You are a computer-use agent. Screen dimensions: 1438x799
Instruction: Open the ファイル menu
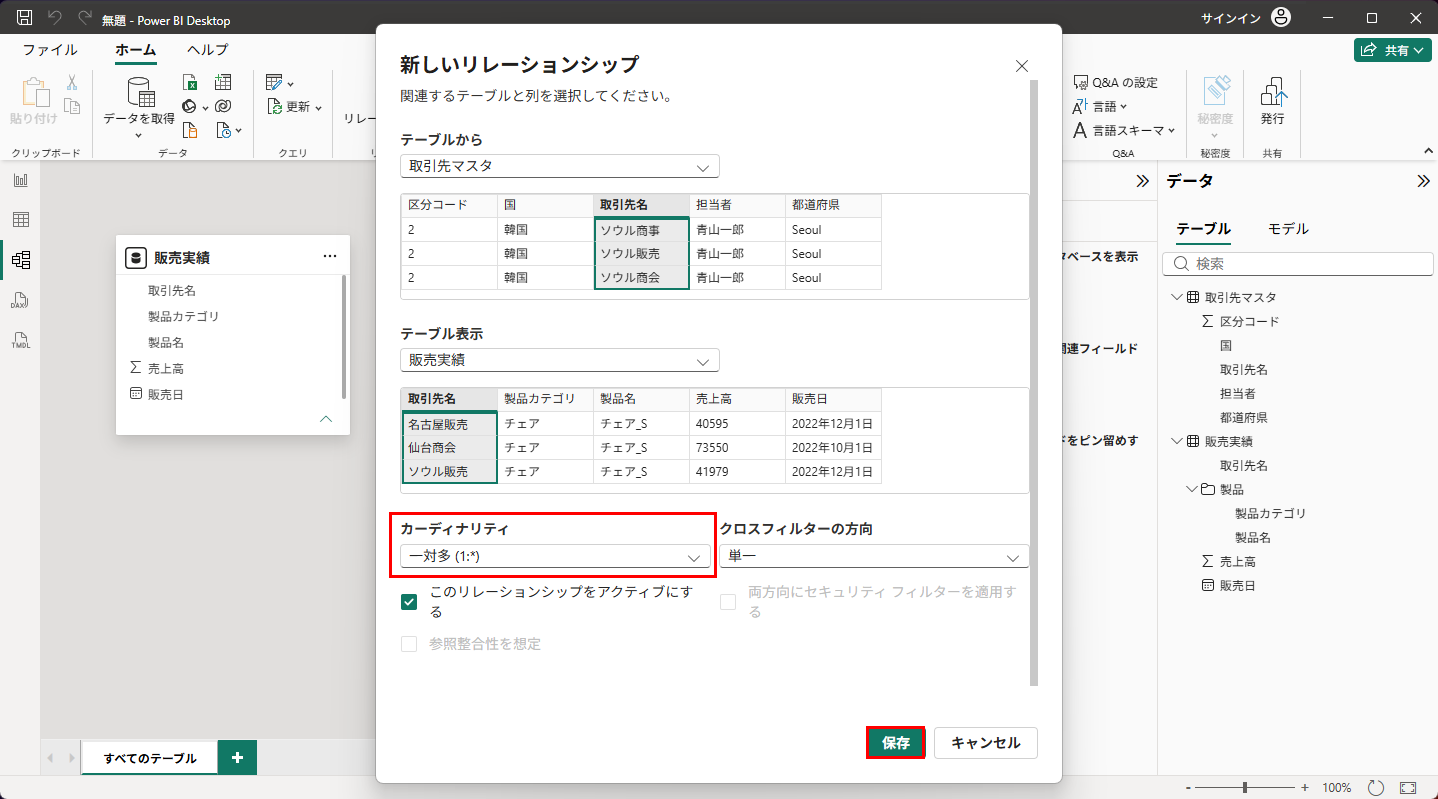(x=50, y=49)
